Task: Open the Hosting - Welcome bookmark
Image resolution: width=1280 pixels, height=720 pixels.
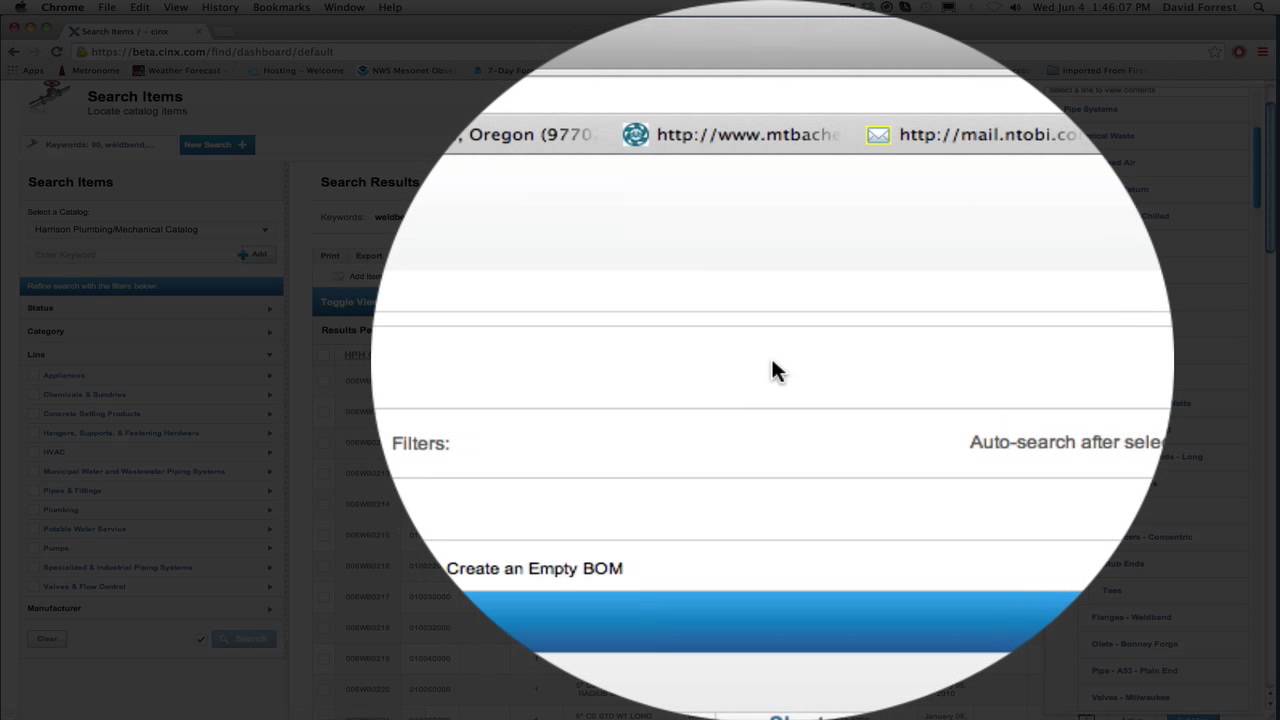Action: [297, 71]
